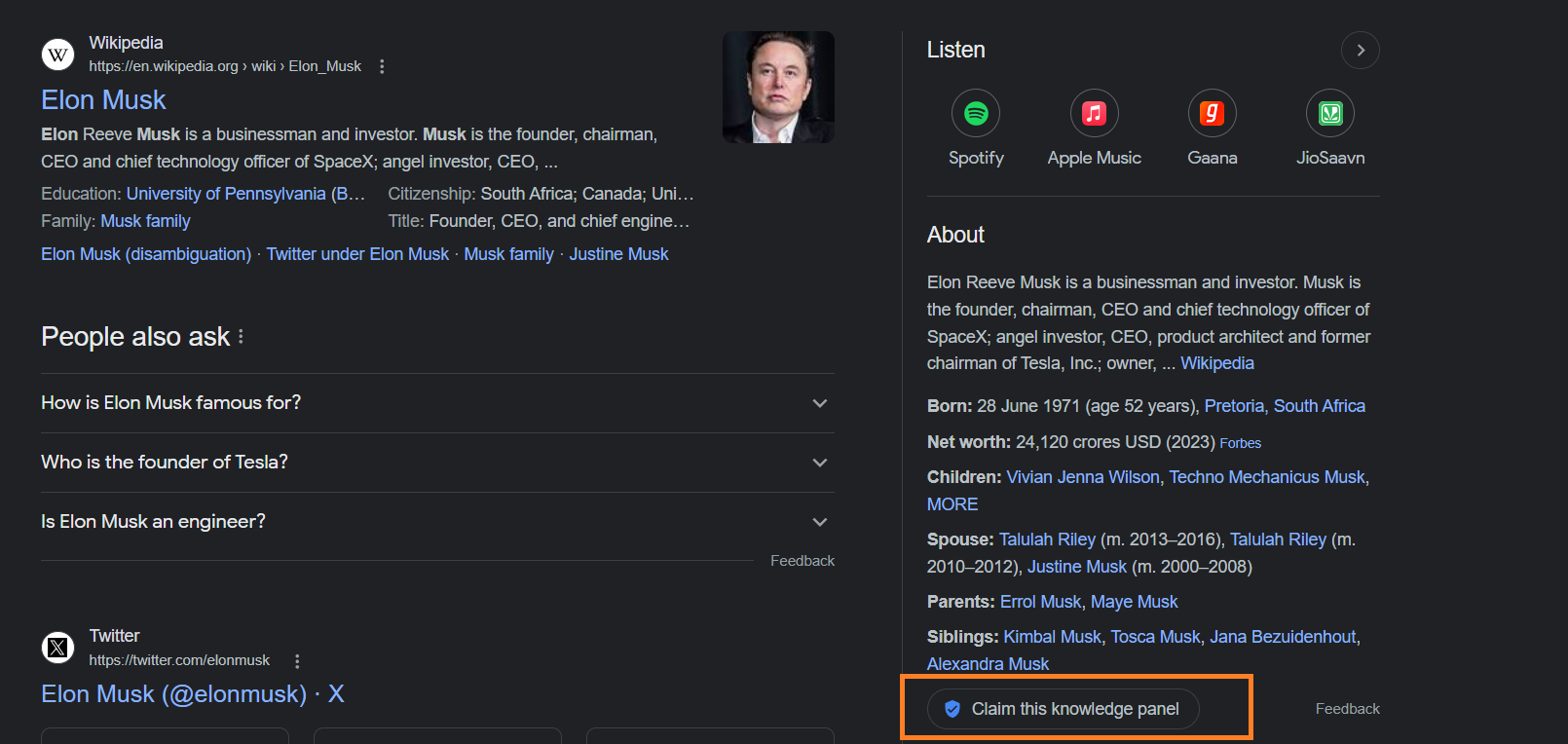1568x744 pixels.
Task: Open Talulah Riley (m. 2013–2016) link
Action: click(1047, 539)
